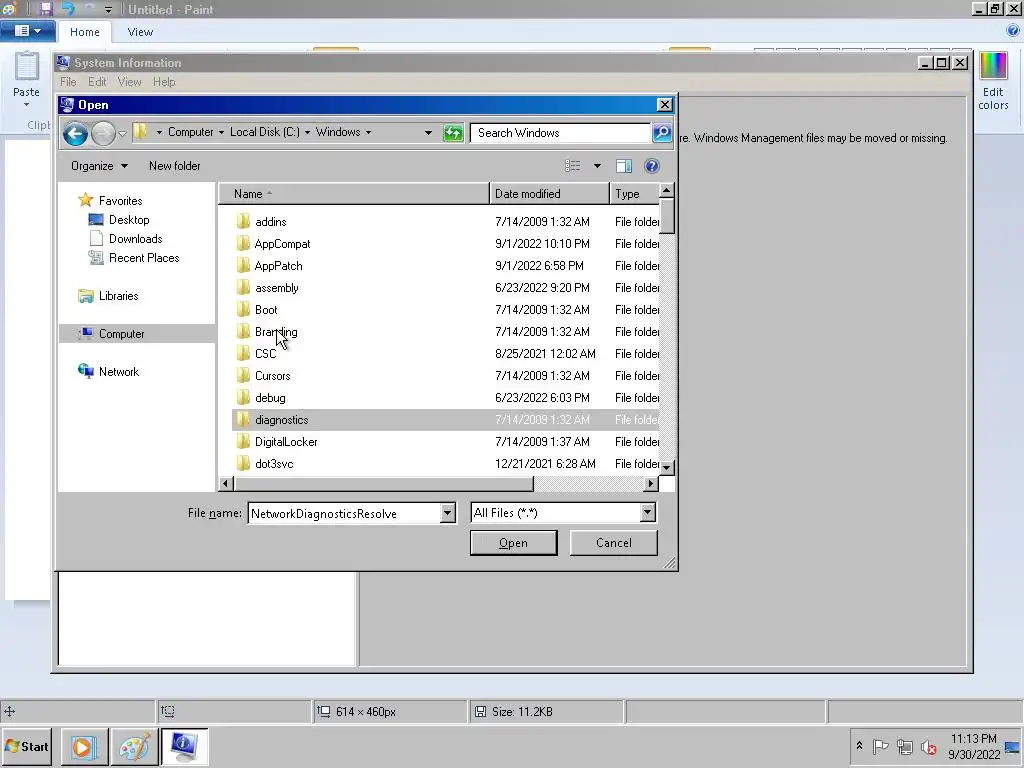Image resolution: width=1024 pixels, height=768 pixels.
Task: Click the network tray icon
Action: (x=905, y=746)
